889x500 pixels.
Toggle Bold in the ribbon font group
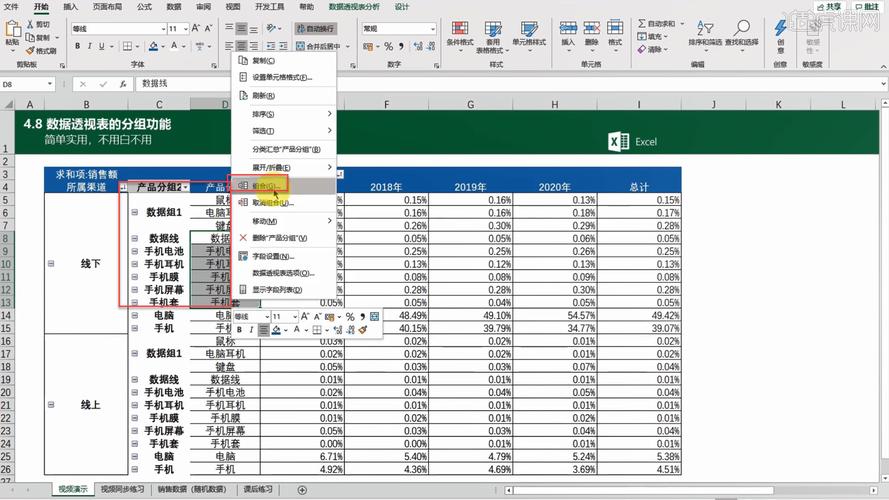tap(77, 46)
